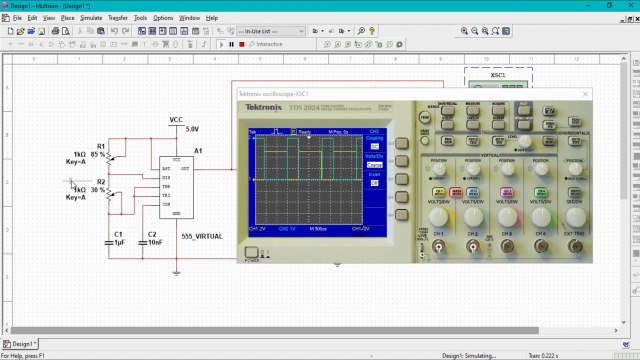The height and width of the screenshot is (360, 640).
Task: Open file with the folder icon
Action: (x=21, y=31)
